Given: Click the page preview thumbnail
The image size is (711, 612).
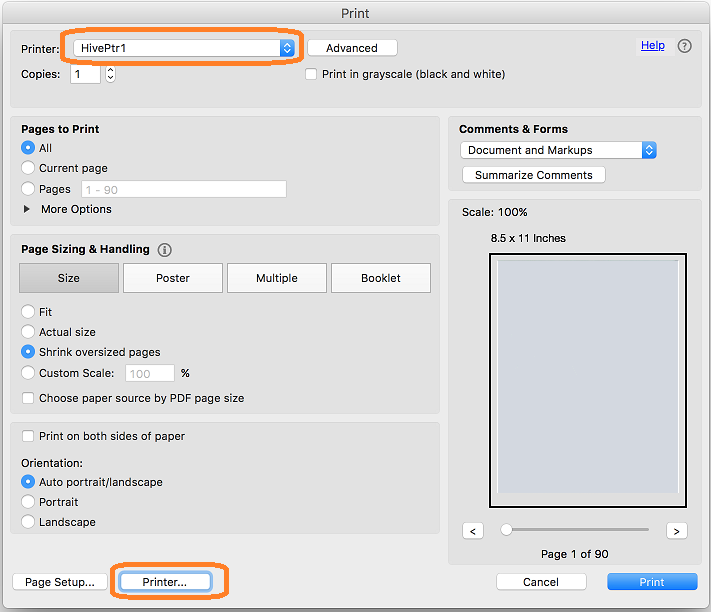Looking at the screenshot, I should (588, 380).
